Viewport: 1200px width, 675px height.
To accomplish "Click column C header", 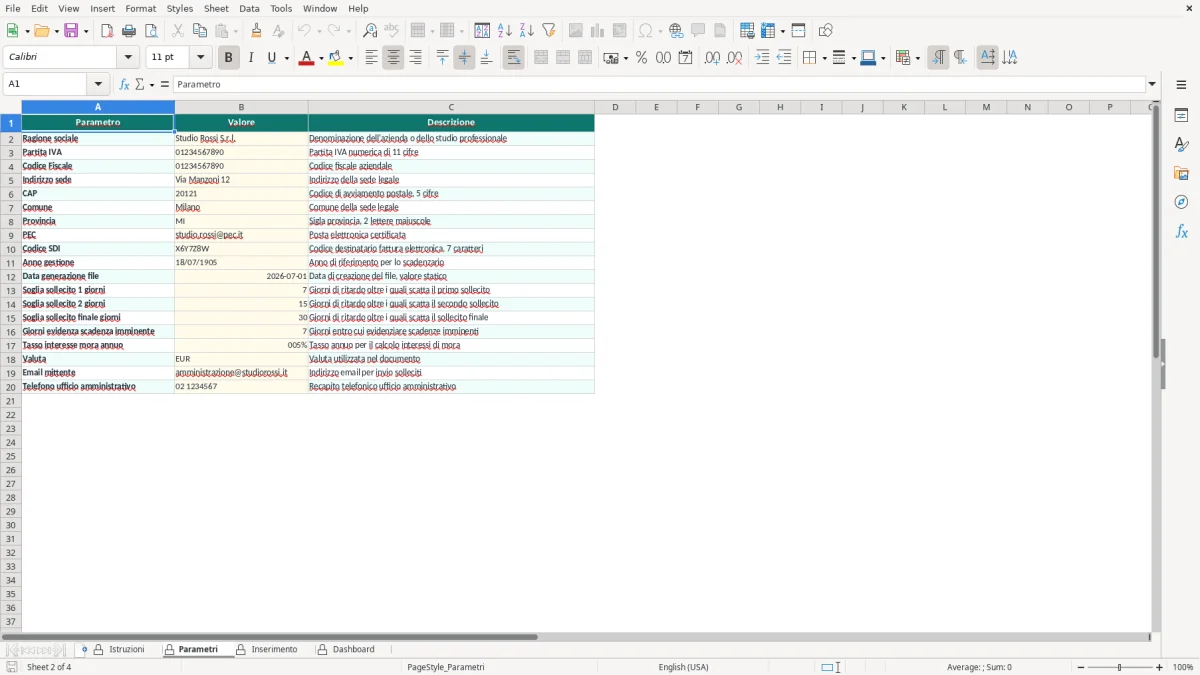I will point(451,107).
